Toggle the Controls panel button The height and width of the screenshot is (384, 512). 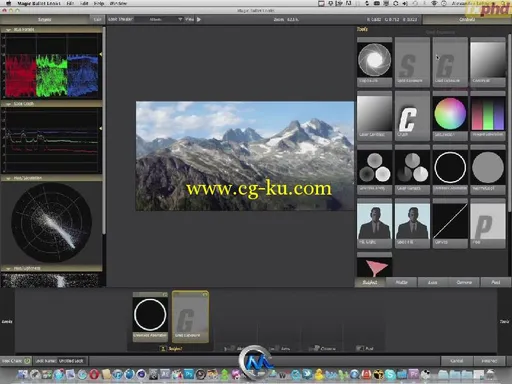pyautogui.click(x=467, y=20)
